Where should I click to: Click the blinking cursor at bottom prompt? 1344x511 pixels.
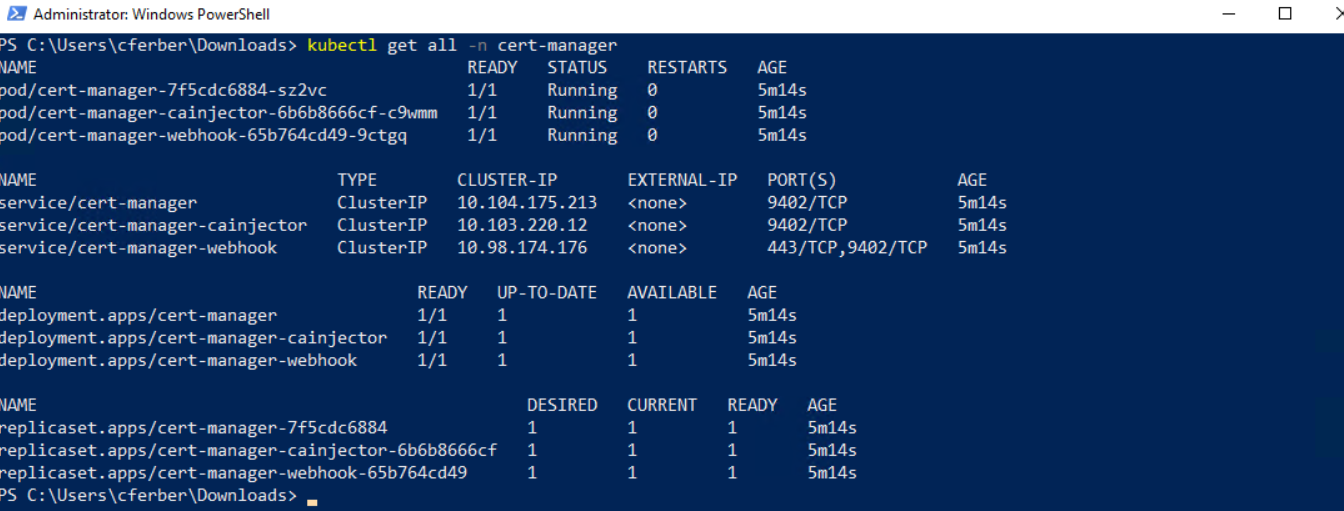(x=312, y=497)
